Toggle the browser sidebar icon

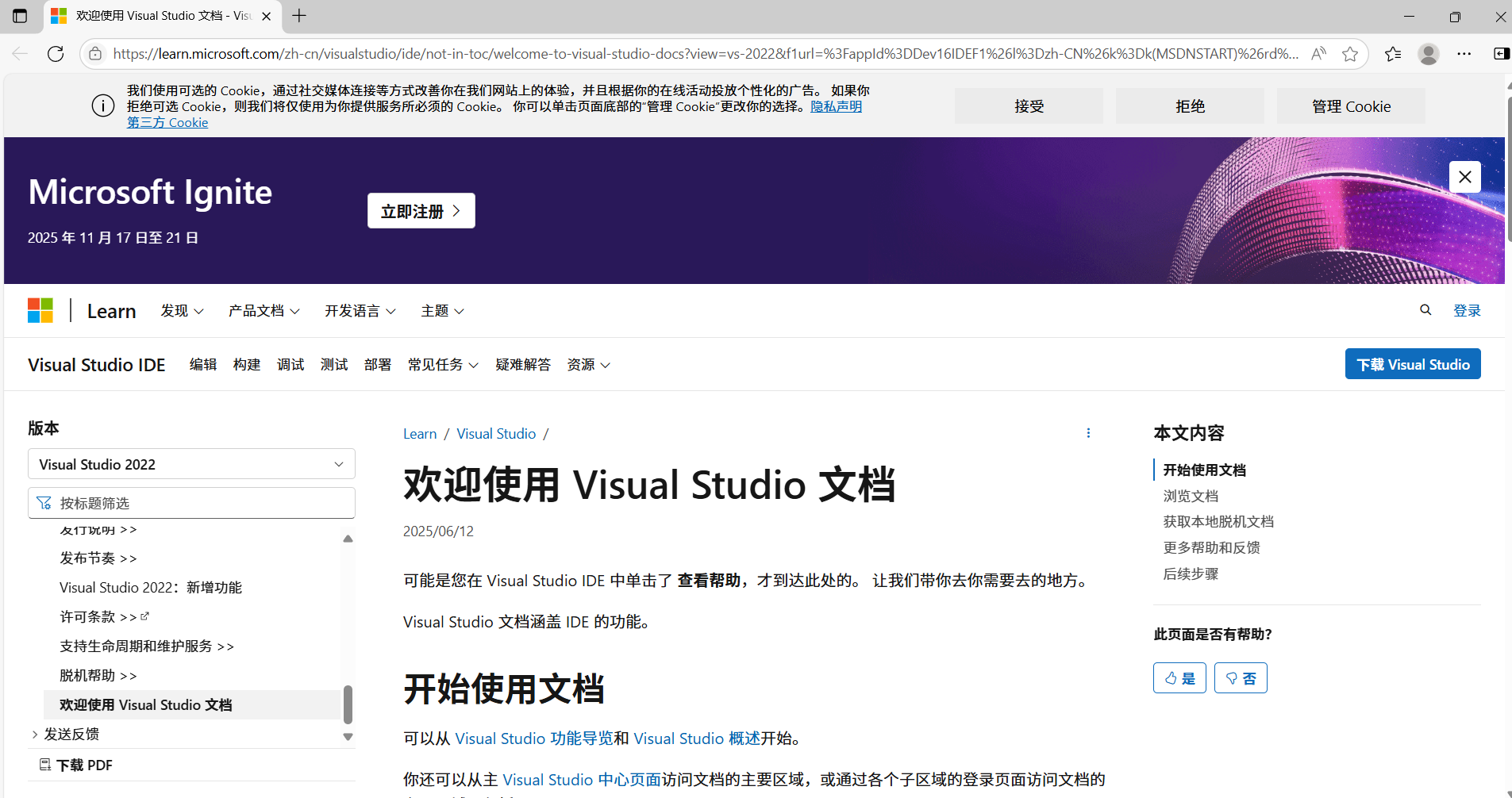(1501, 54)
